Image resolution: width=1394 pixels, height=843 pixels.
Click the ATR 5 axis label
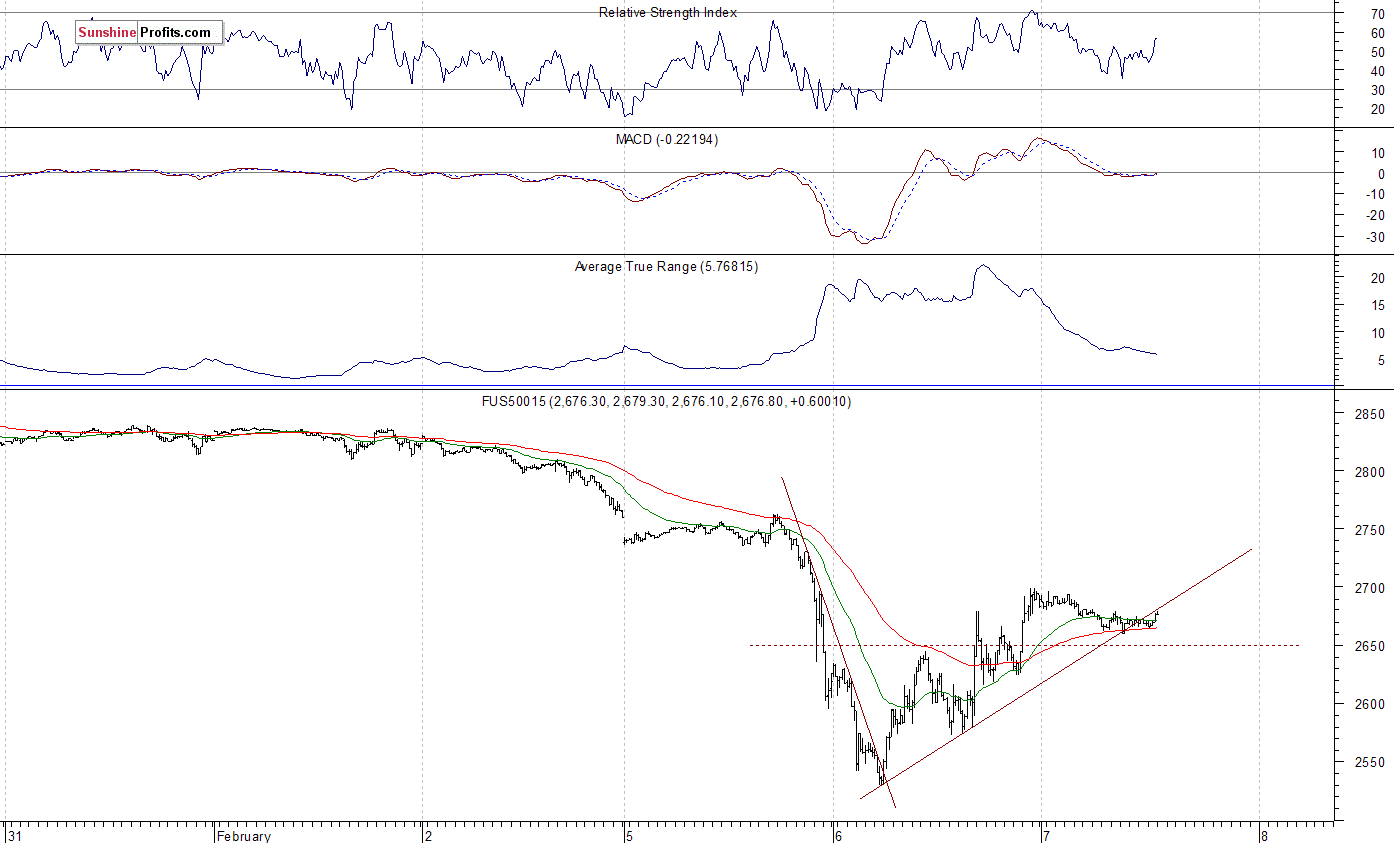pos(1382,360)
